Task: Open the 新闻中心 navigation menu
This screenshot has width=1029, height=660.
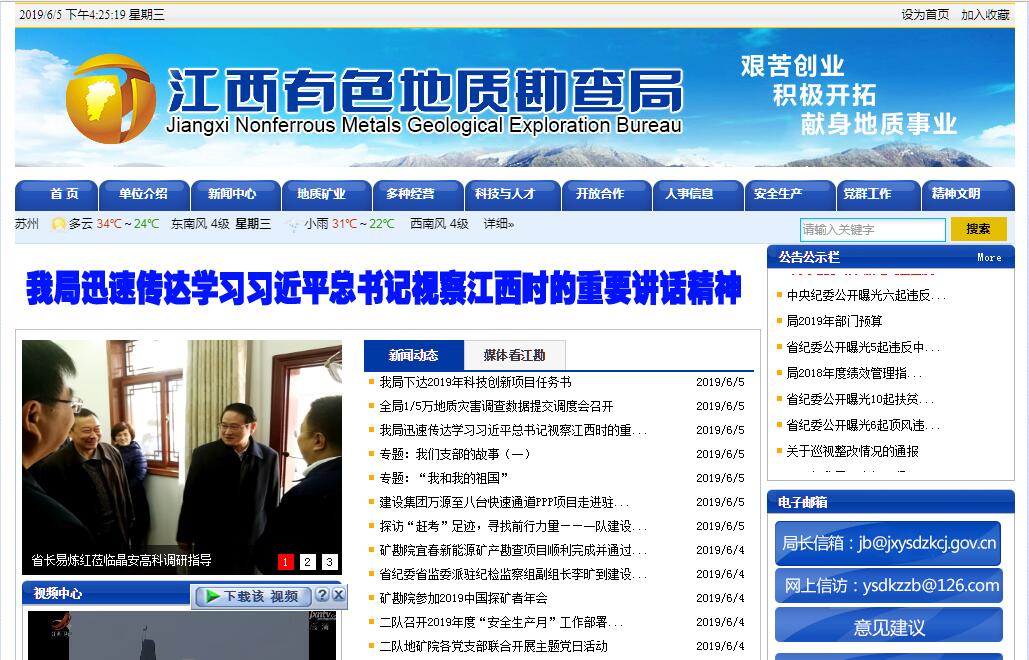Action: tap(235, 194)
